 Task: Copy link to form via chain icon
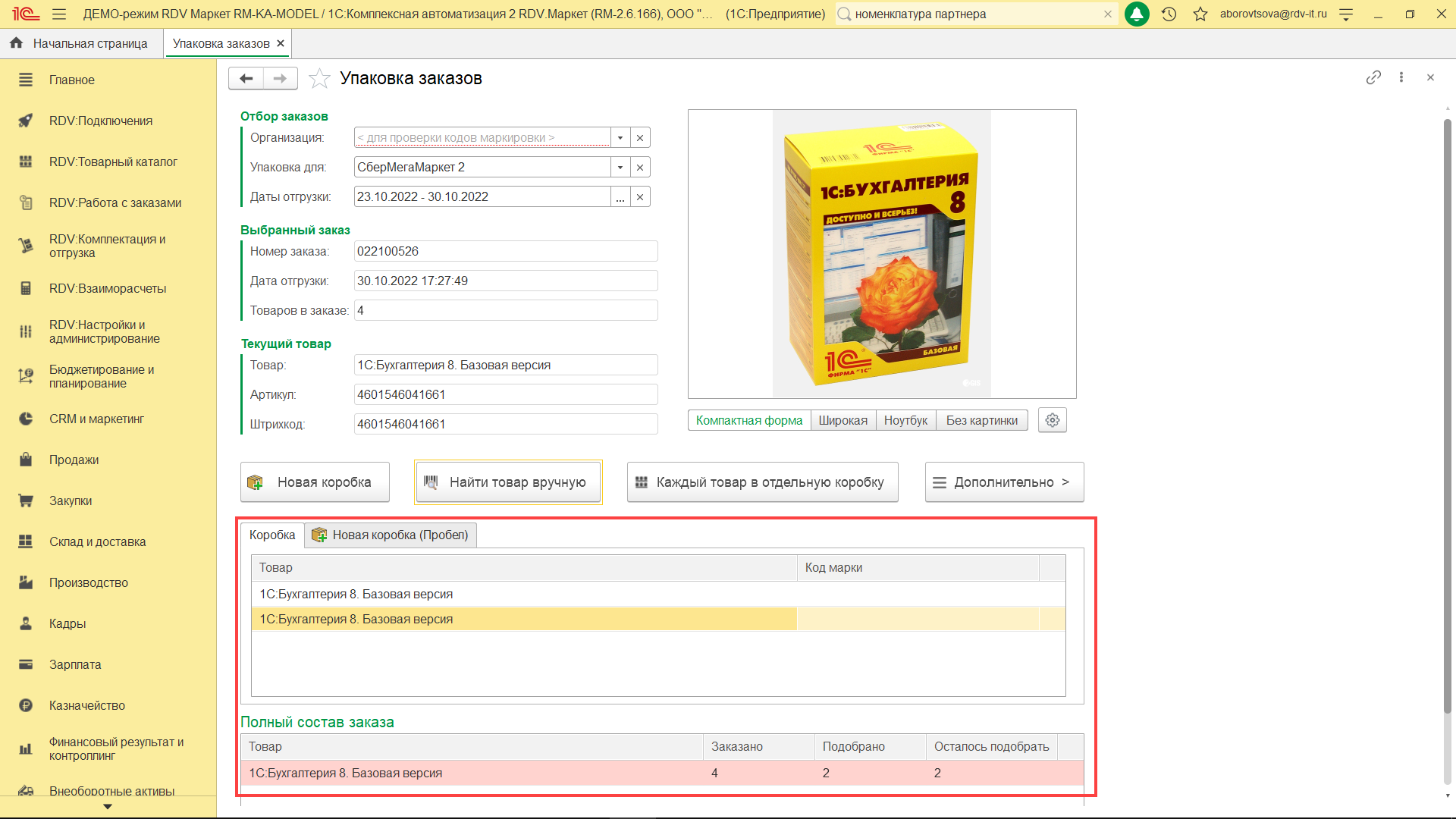pos(1373,77)
